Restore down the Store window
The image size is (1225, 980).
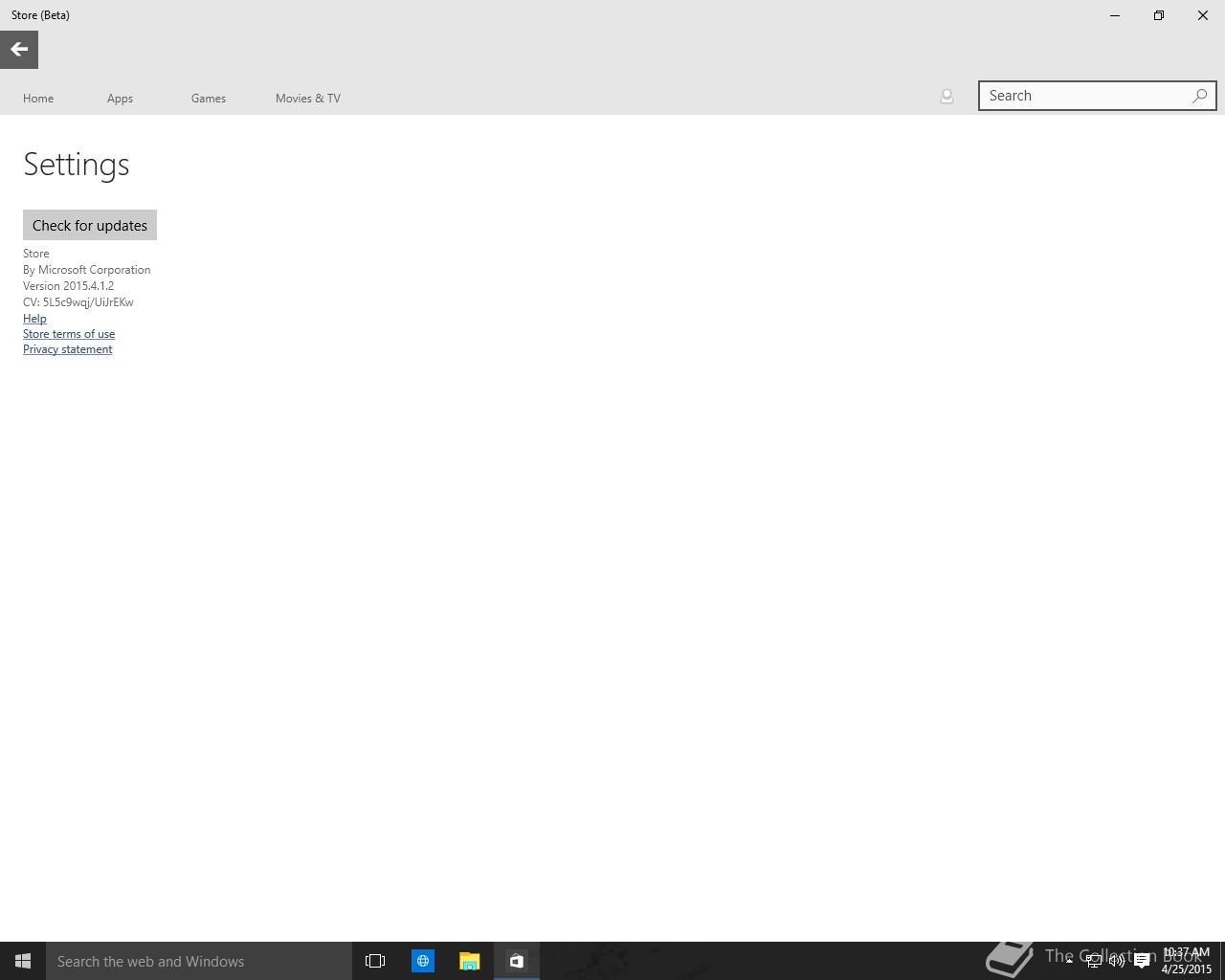pyautogui.click(x=1159, y=15)
